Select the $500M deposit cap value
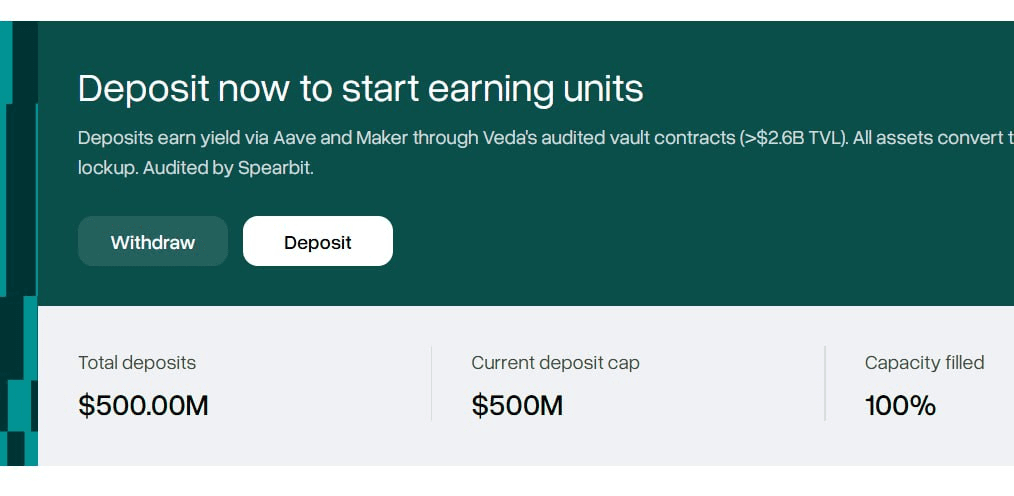The width and height of the screenshot is (1014, 496). point(517,406)
